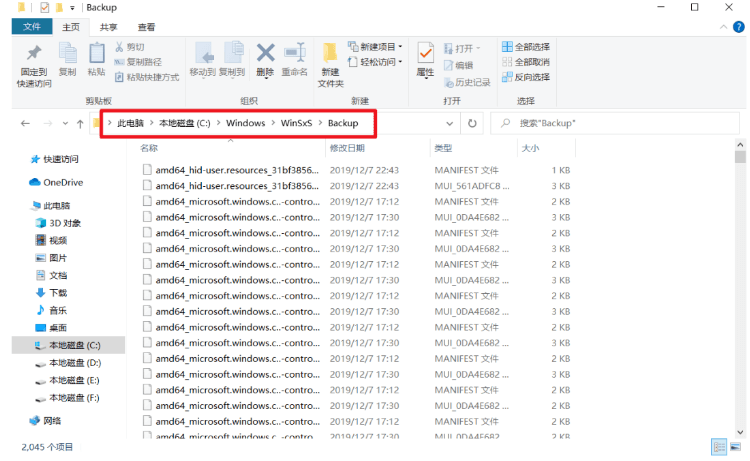
Task: Click Paste shortcut (粘贴快捷方式)
Action: [x=147, y=77]
